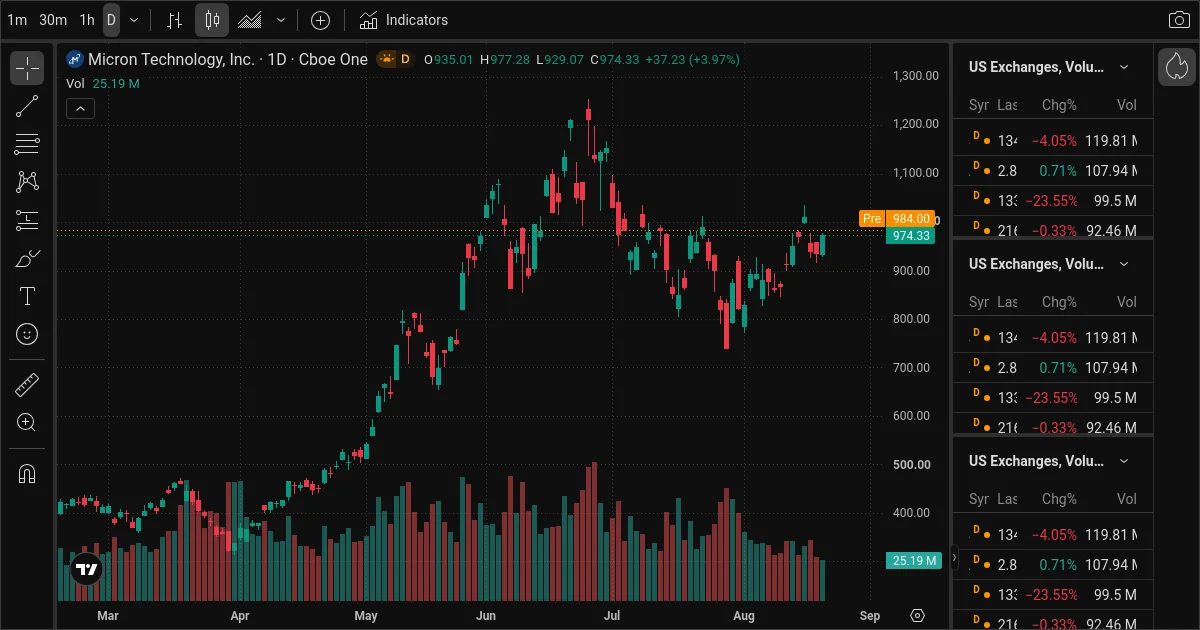
Task: Switch chart to candles style
Action: [x=212, y=20]
